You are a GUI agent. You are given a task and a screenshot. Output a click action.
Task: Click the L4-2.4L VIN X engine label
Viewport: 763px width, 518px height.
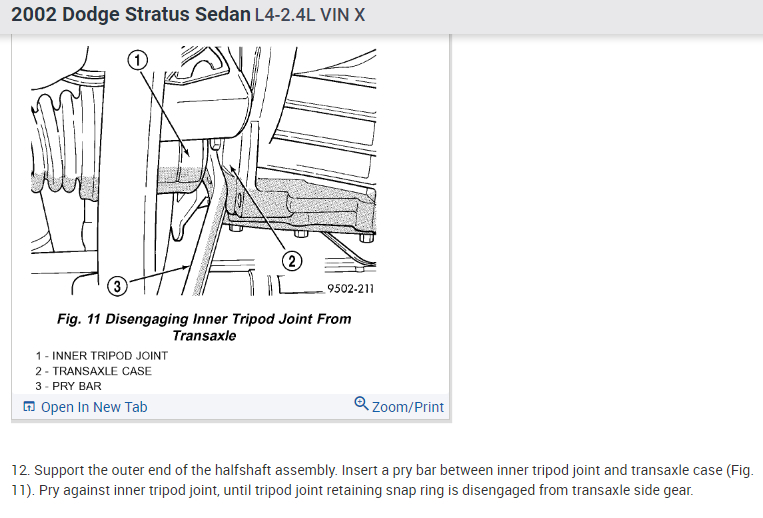tap(309, 15)
